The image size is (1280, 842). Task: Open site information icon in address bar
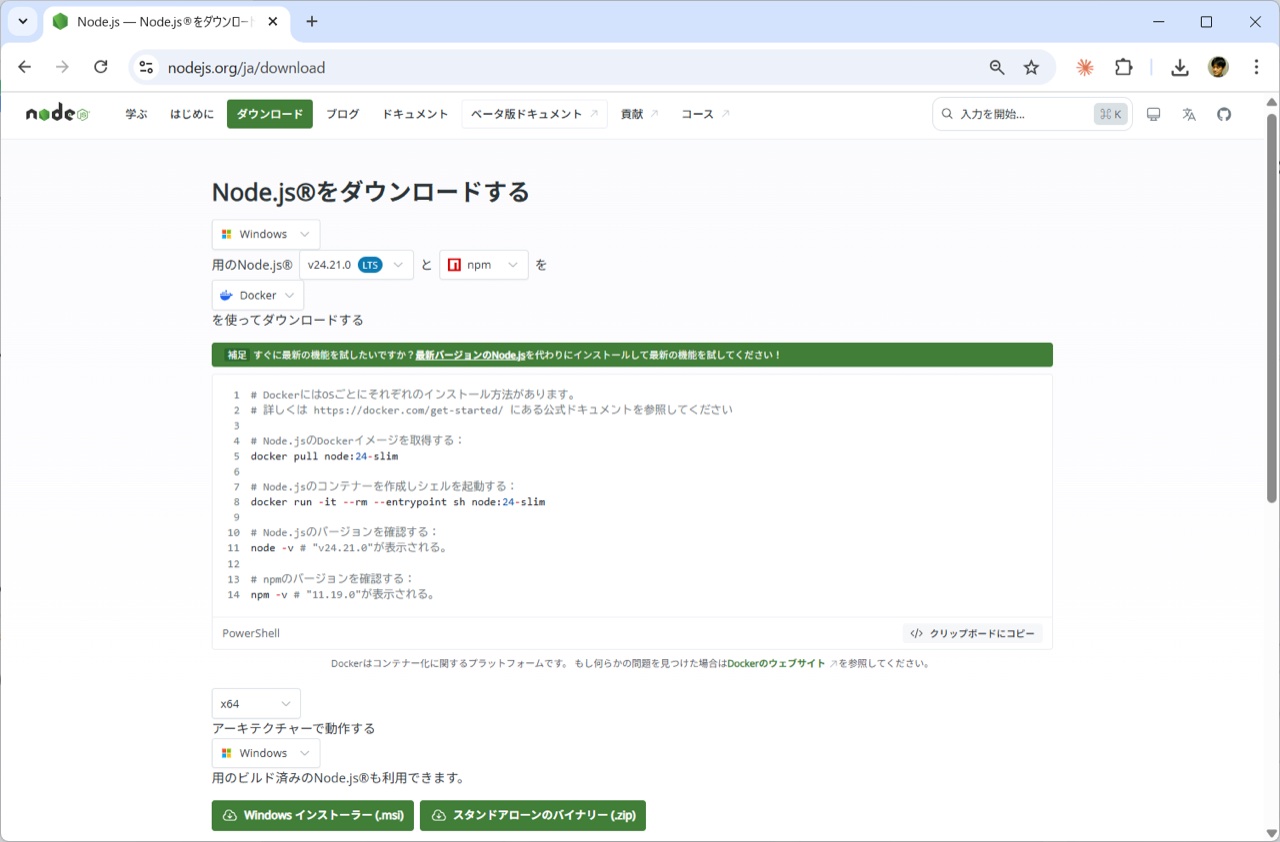(x=146, y=67)
